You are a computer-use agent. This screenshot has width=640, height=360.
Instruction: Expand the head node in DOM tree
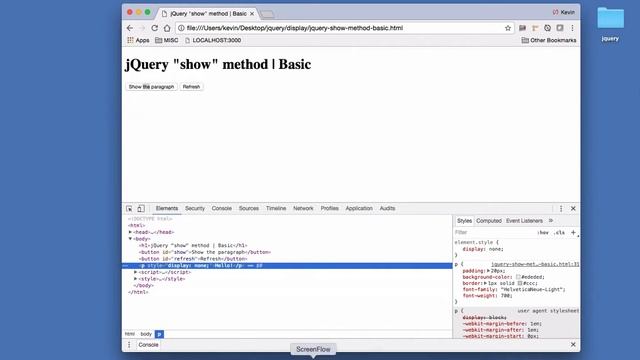click(130, 232)
